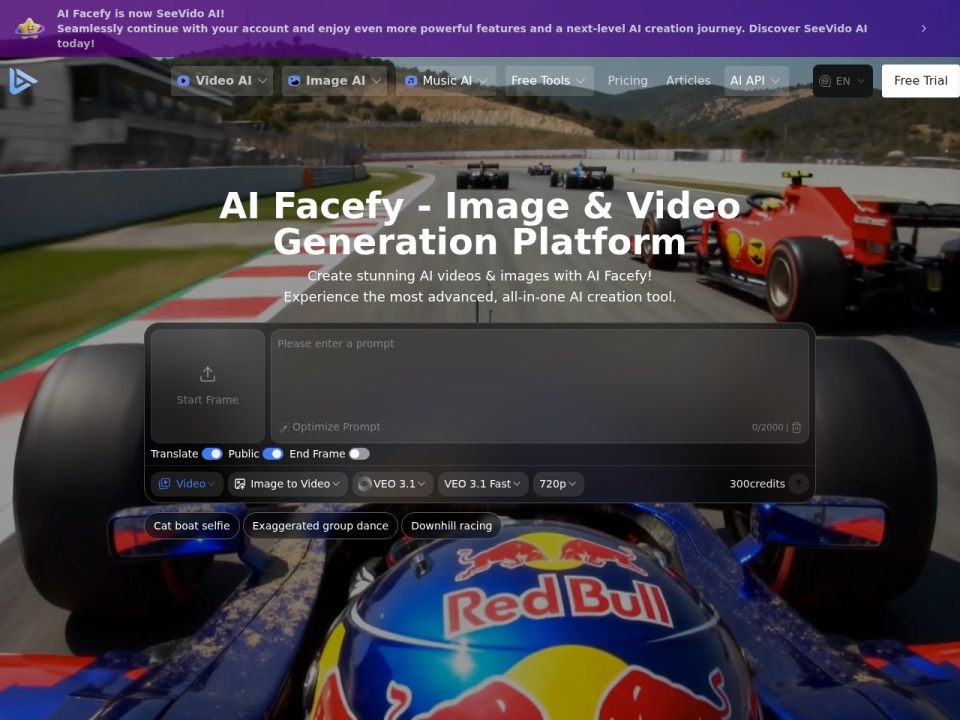Expand the Free Tools menu
Viewport: 960px width, 720px height.
(549, 81)
